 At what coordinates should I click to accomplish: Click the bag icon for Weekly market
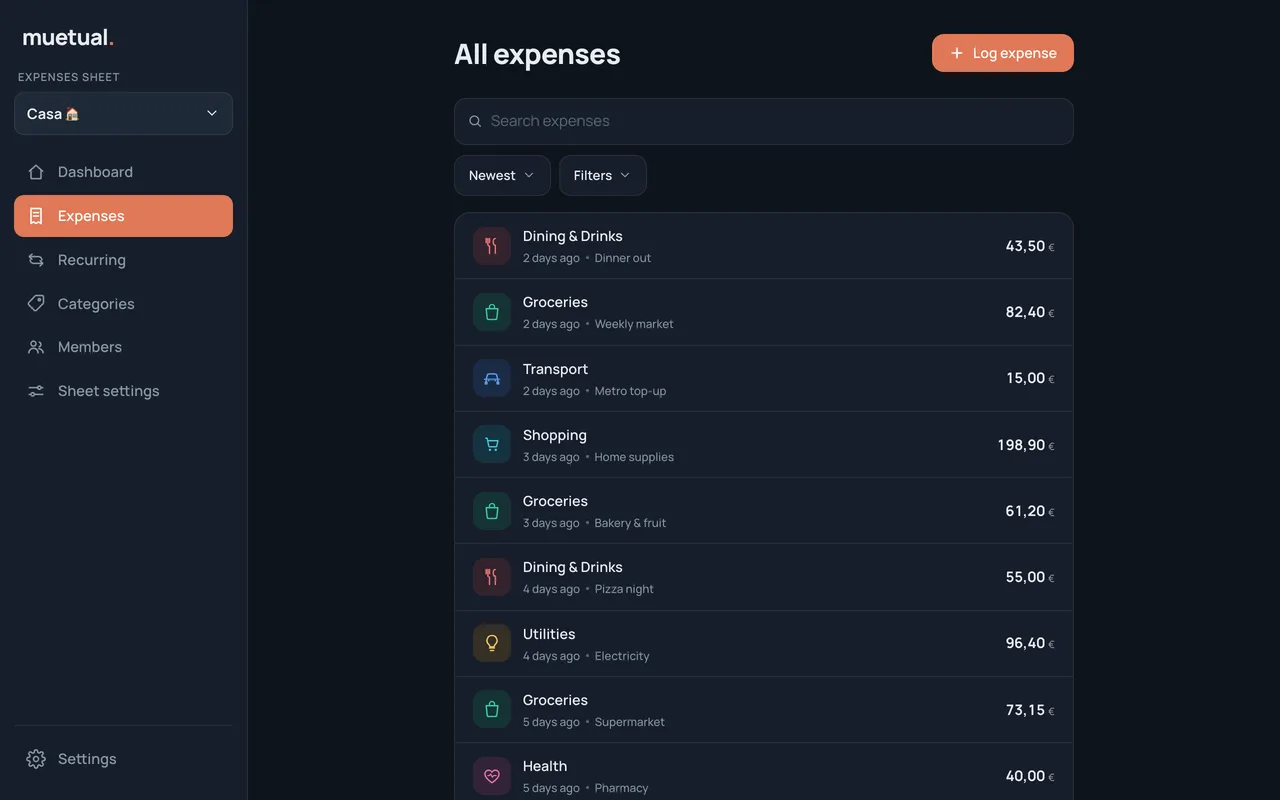click(x=491, y=312)
